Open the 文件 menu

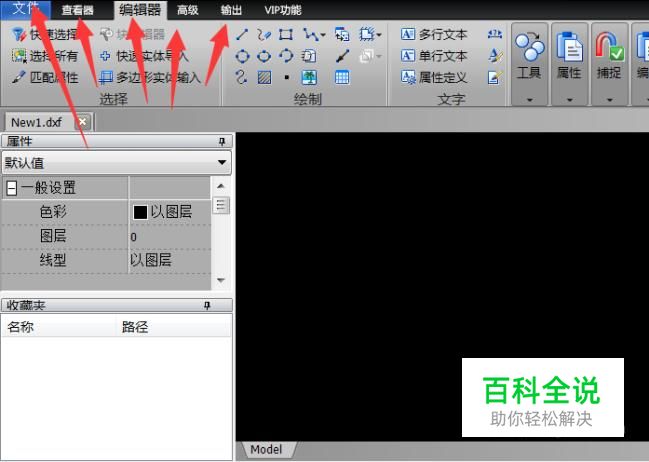(25, 9)
